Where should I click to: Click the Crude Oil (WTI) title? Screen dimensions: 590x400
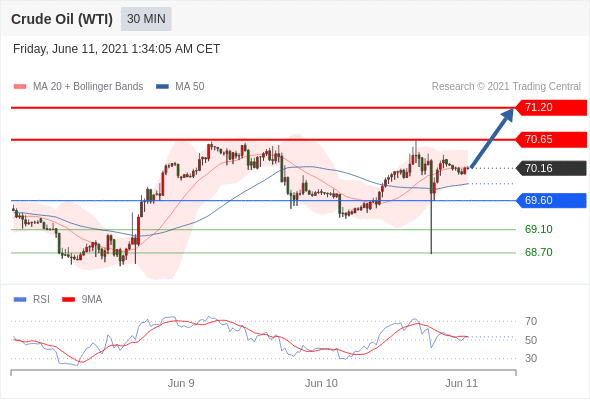[x=62, y=19]
